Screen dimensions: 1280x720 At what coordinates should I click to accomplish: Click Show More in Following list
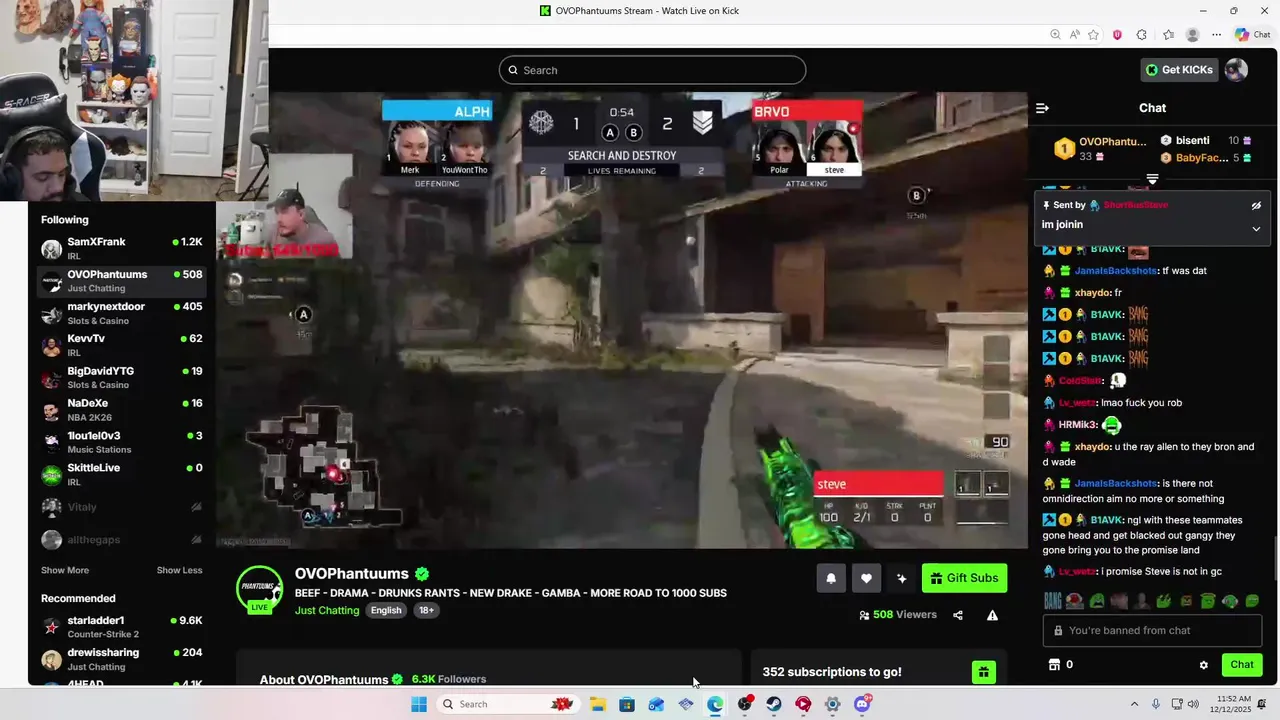(65, 570)
